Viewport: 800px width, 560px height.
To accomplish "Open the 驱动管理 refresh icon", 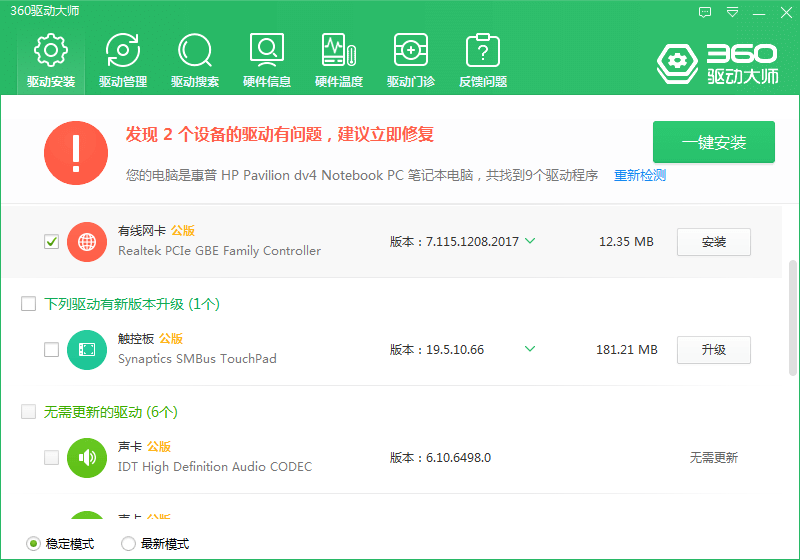I will (x=122, y=50).
